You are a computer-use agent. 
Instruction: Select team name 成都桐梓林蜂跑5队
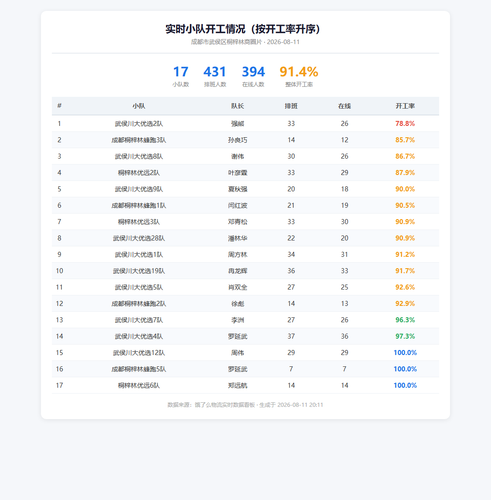(x=139, y=369)
